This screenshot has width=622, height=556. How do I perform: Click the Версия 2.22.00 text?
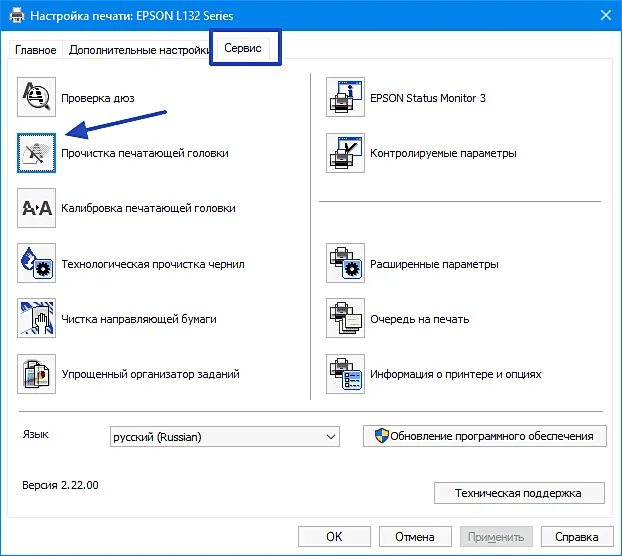[60, 485]
